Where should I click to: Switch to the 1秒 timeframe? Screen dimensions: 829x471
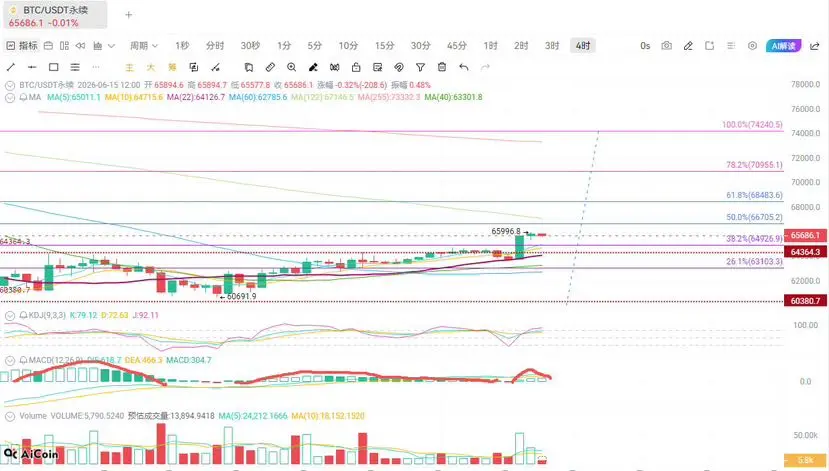pyautogui.click(x=182, y=46)
